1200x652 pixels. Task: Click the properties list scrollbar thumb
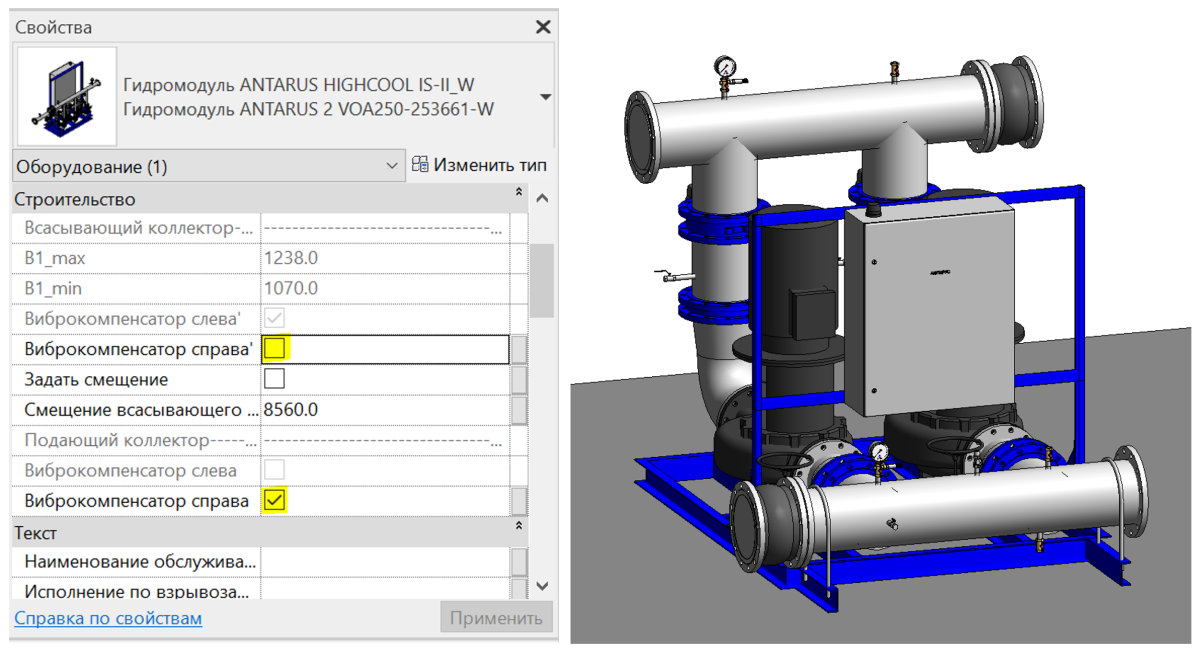[542, 280]
